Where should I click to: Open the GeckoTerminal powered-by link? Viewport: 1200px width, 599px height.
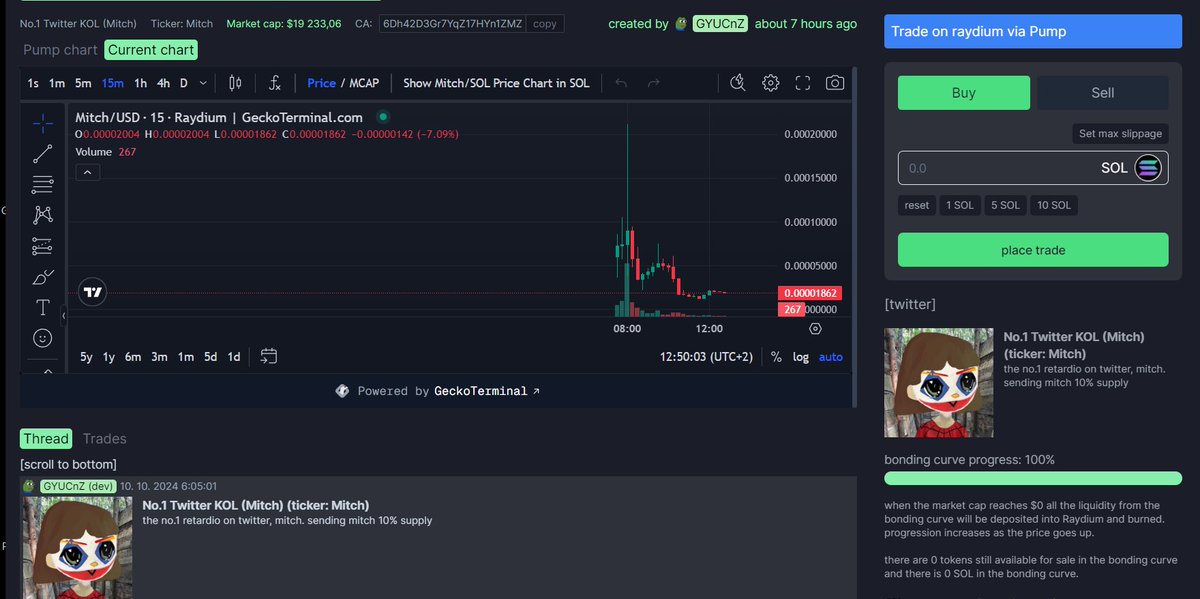pos(438,391)
